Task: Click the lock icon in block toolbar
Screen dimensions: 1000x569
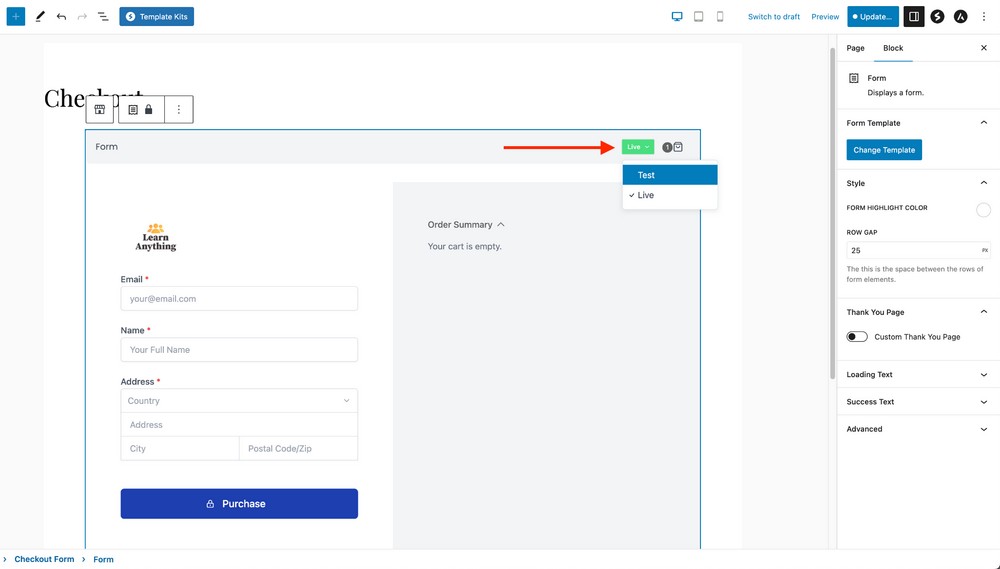Action: click(149, 110)
